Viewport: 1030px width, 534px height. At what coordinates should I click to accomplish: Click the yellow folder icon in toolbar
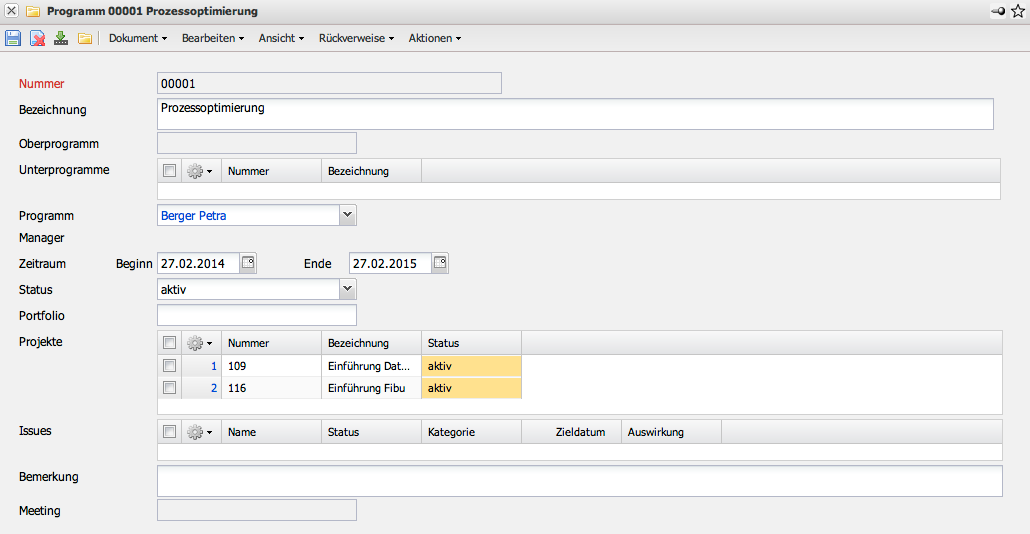[85, 38]
